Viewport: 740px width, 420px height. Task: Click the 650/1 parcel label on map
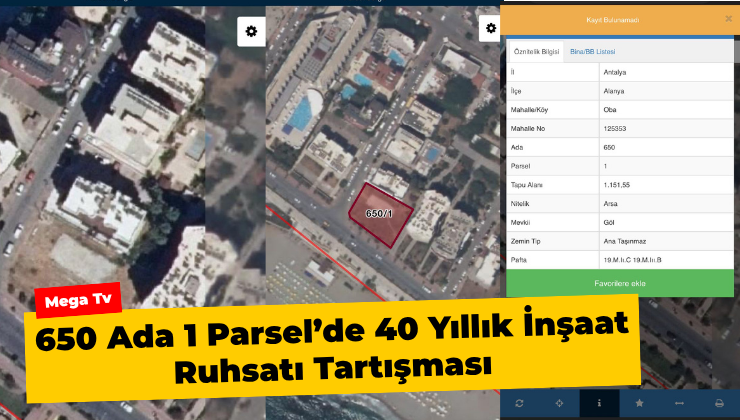click(x=379, y=214)
